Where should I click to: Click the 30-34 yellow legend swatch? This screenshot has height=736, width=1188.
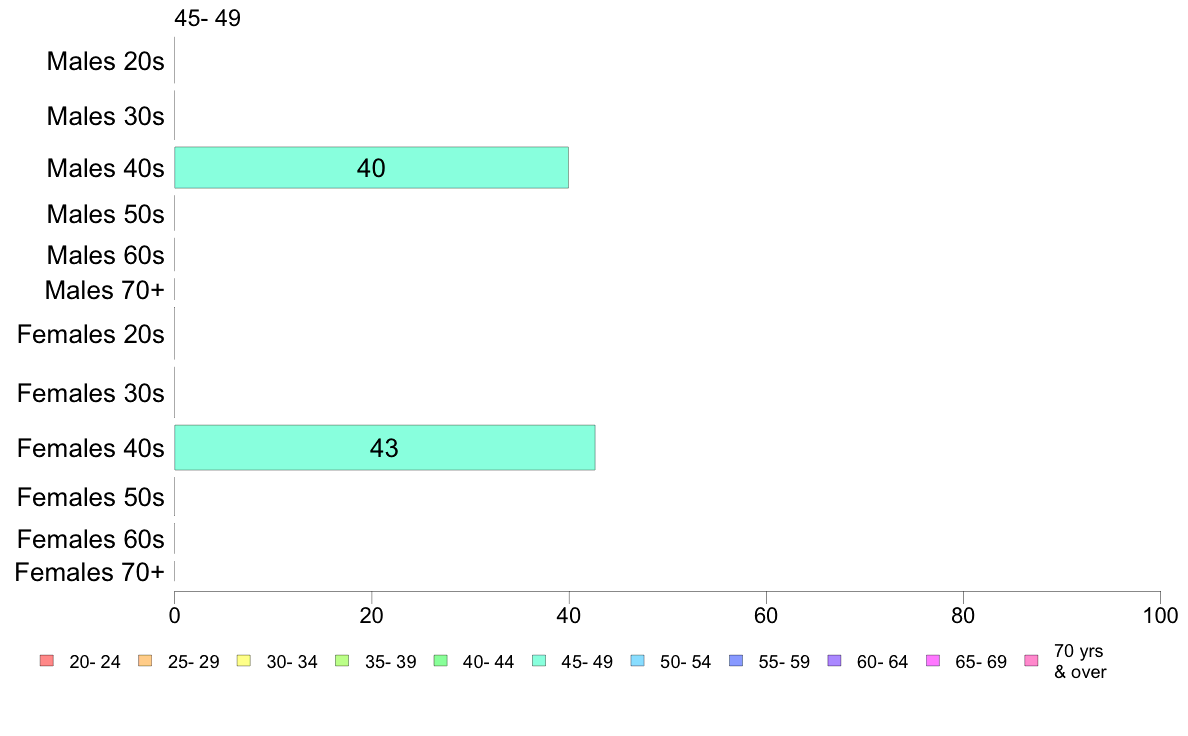coord(244,661)
